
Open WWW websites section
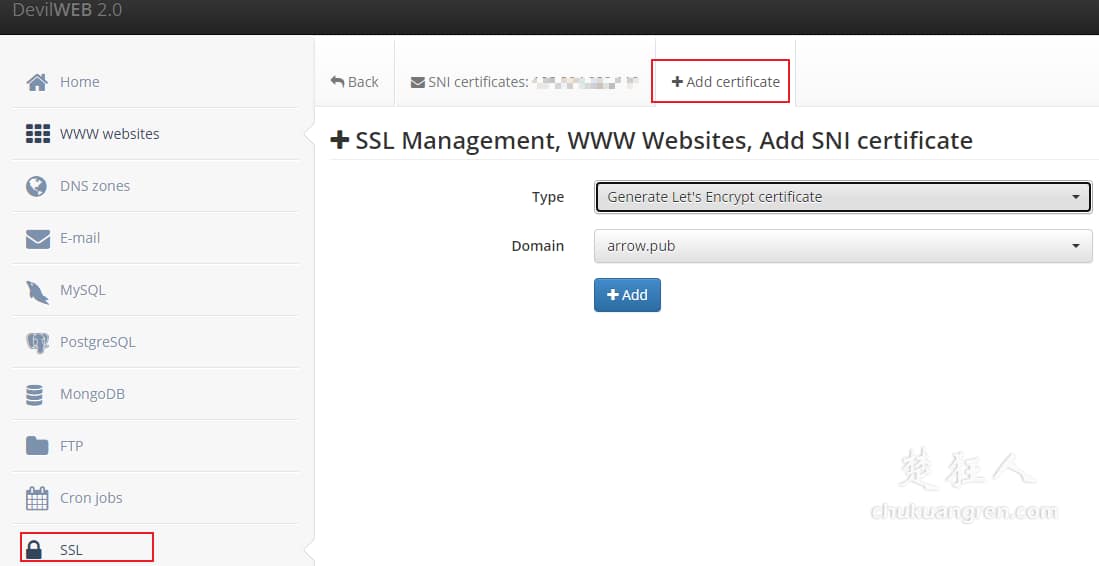point(110,134)
